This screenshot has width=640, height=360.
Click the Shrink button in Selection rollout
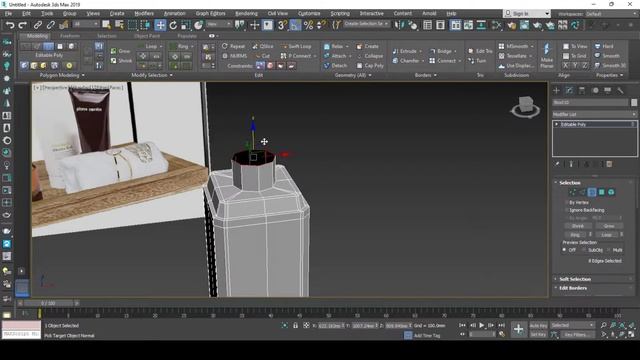578,226
